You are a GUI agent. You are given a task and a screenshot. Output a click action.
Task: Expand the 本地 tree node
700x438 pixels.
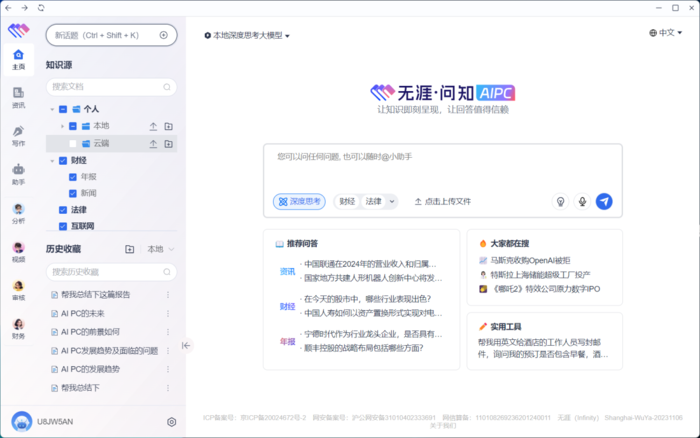(62, 126)
